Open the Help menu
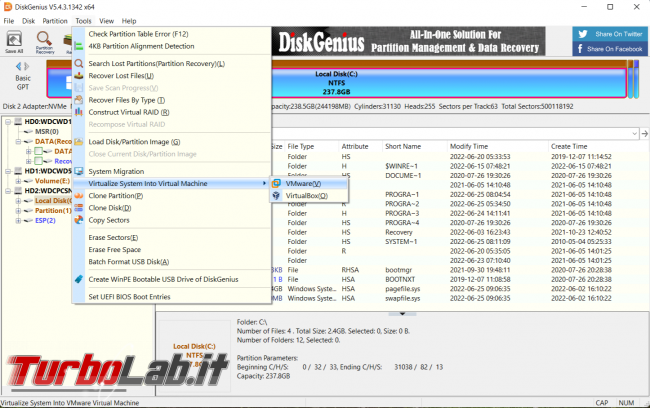 pyautogui.click(x=129, y=21)
